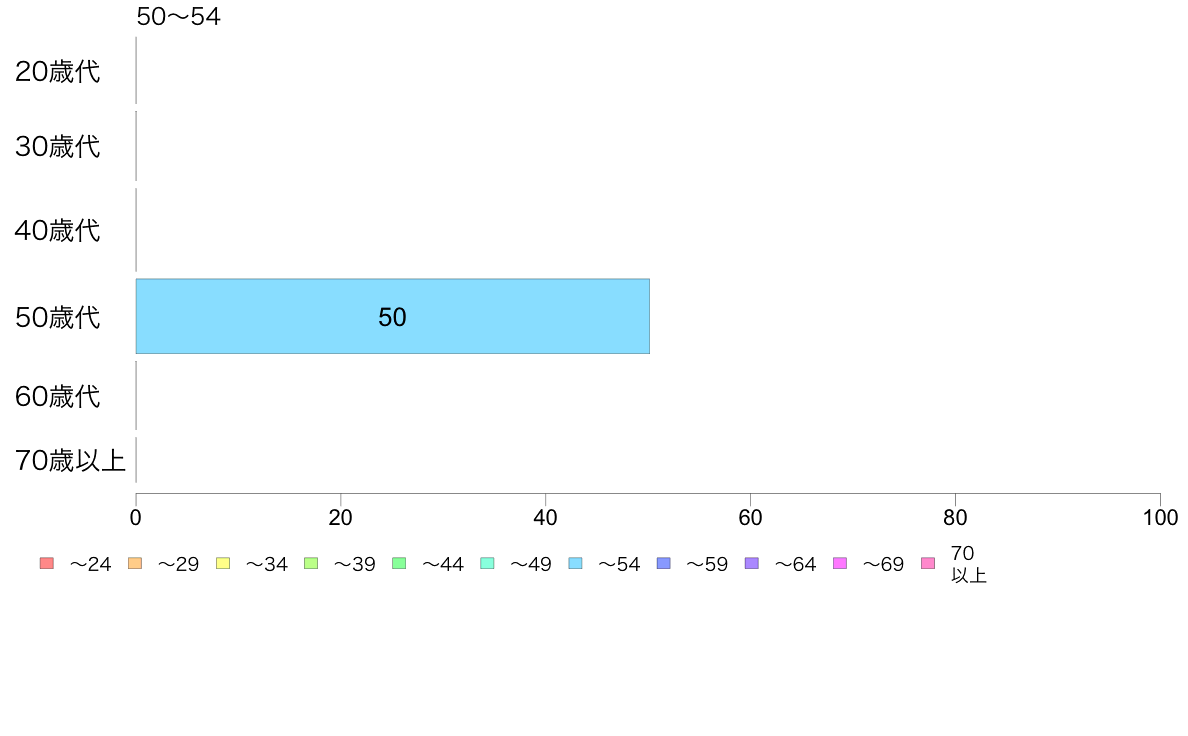The height and width of the screenshot is (736, 1188).
Task: Click the aqua ~49 legend swatch
Action: (487, 563)
